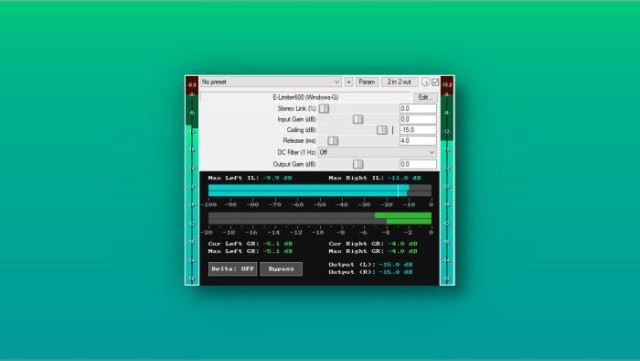Click the Cur Right GR readout

point(373,244)
